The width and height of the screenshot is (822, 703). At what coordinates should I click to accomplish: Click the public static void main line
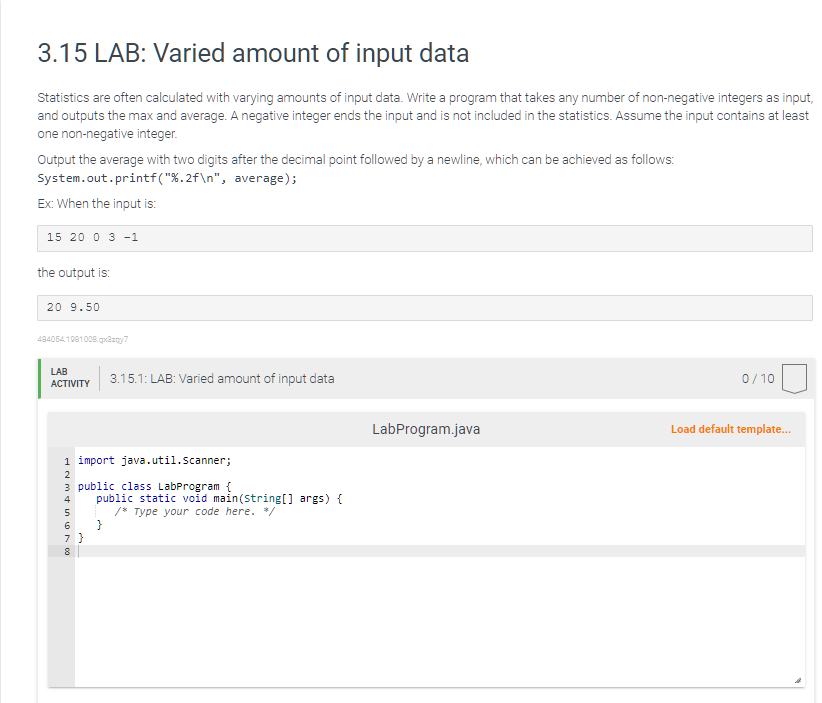(219, 499)
